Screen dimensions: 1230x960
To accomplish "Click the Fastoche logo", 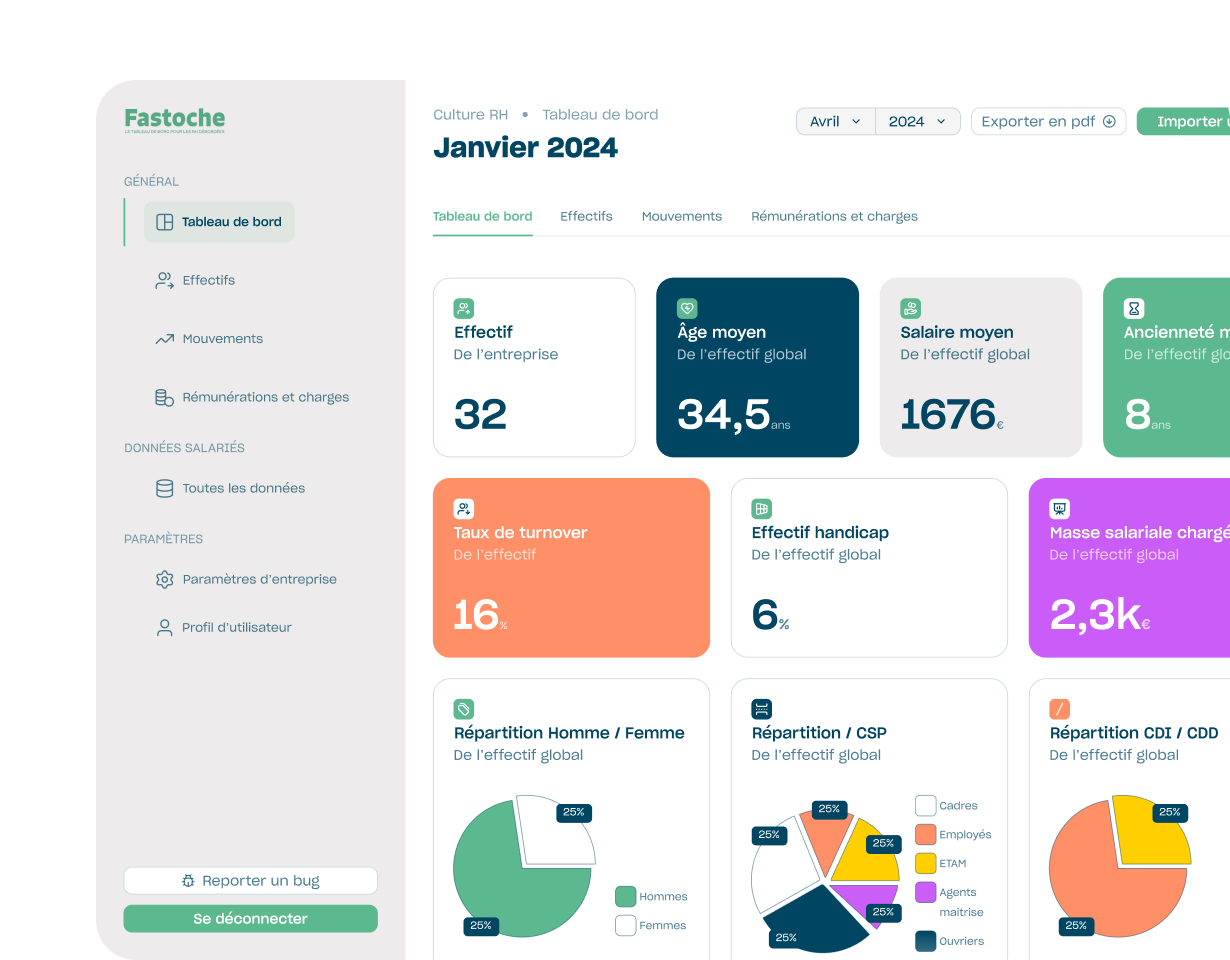I will (175, 120).
